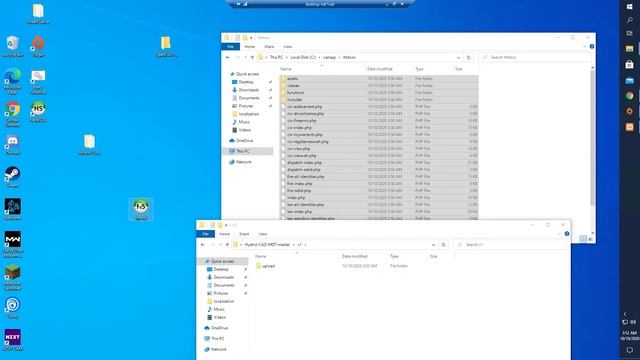
Task: Go up one level in the v1 window
Action: tap(227, 245)
